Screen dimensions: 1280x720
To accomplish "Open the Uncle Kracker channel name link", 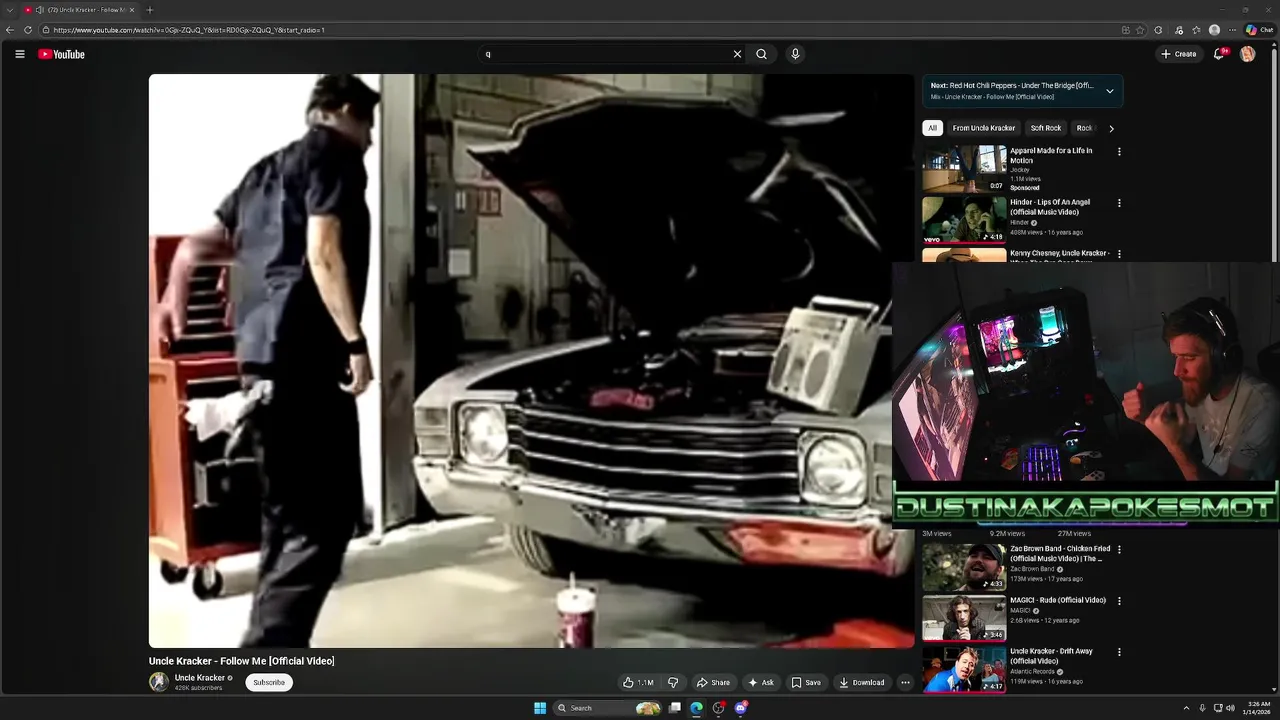I will coord(200,678).
